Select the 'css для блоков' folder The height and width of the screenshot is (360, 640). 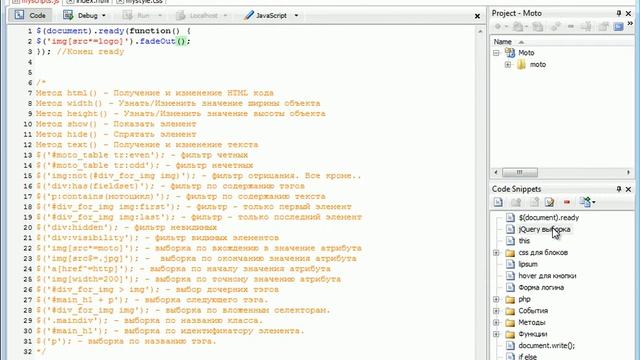click(543, 253)
